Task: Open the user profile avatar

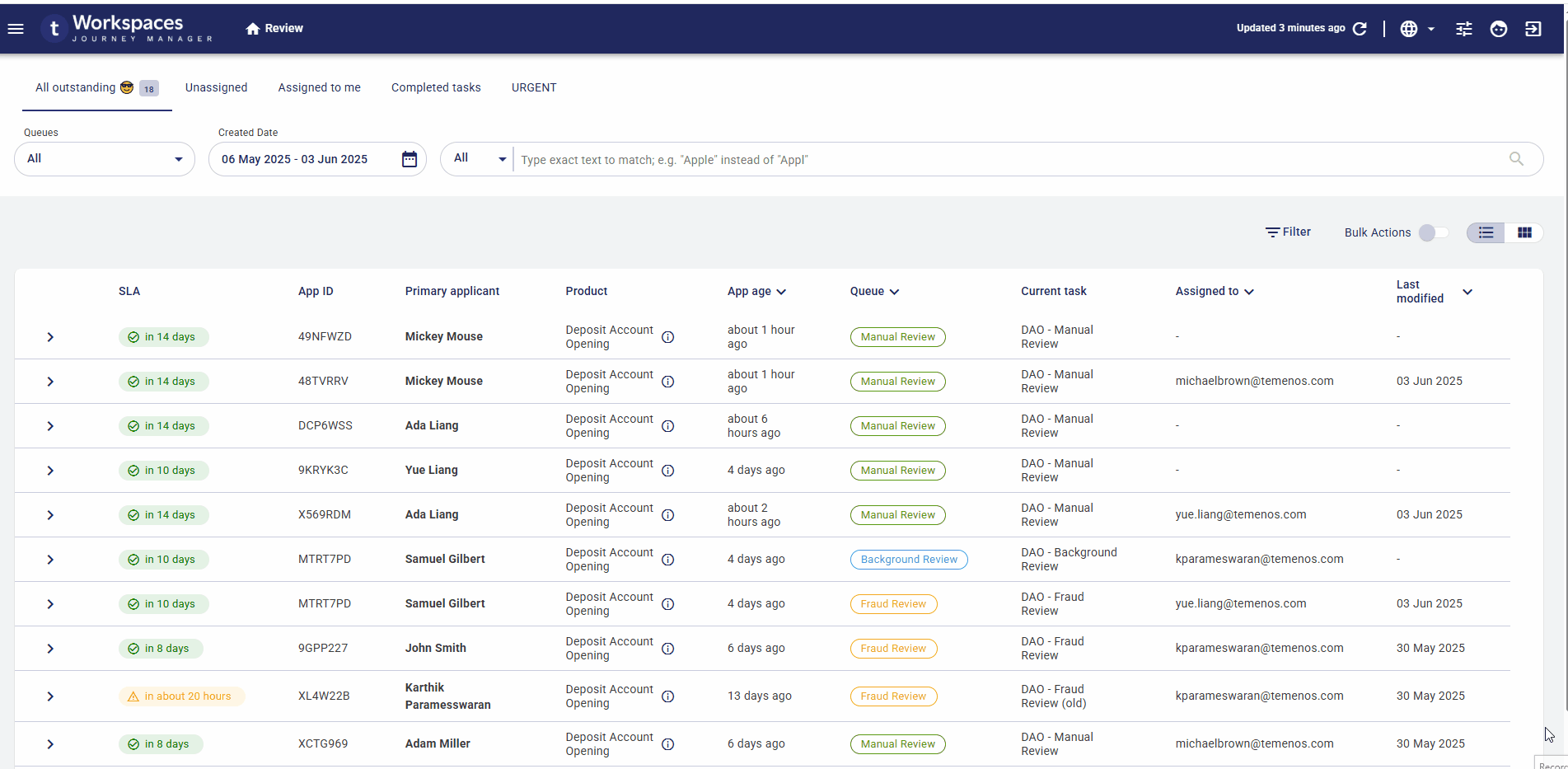Action: click(x=1499, y=29)
